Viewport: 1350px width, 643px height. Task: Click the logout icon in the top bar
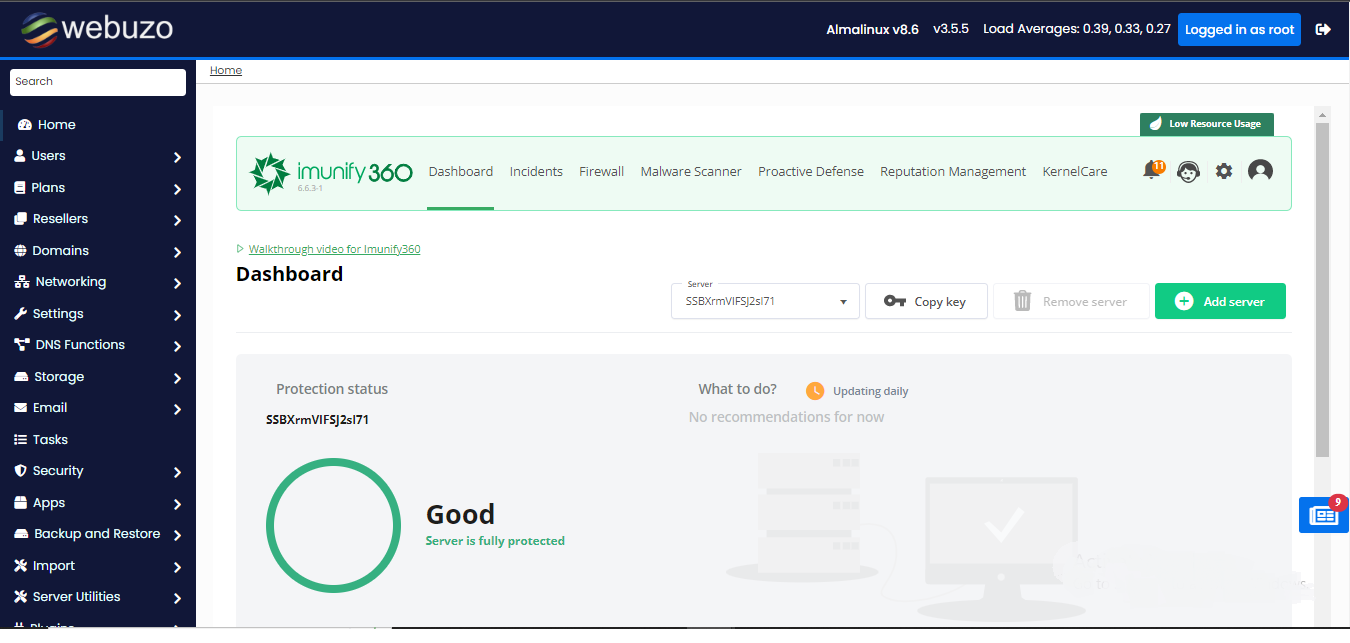[1322, 29]
